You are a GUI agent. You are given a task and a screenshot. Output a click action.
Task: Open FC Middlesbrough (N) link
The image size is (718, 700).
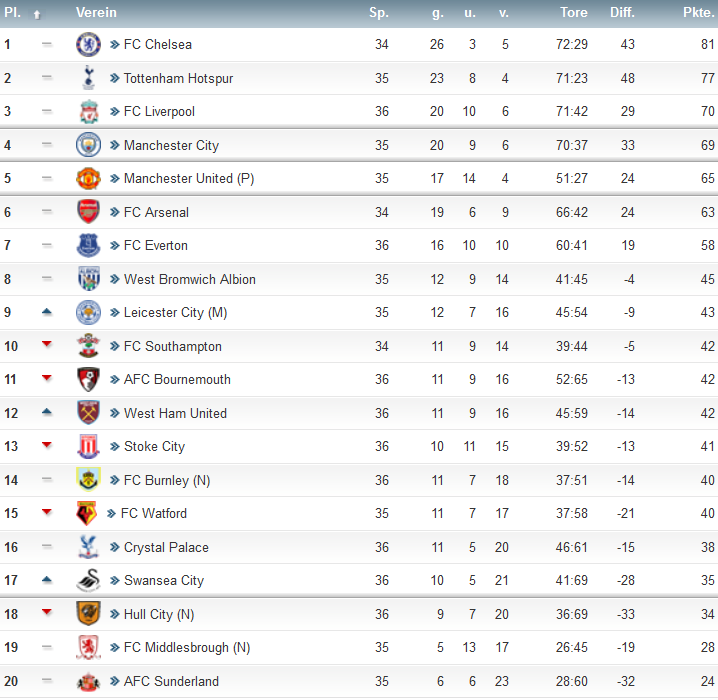(187, 647)
